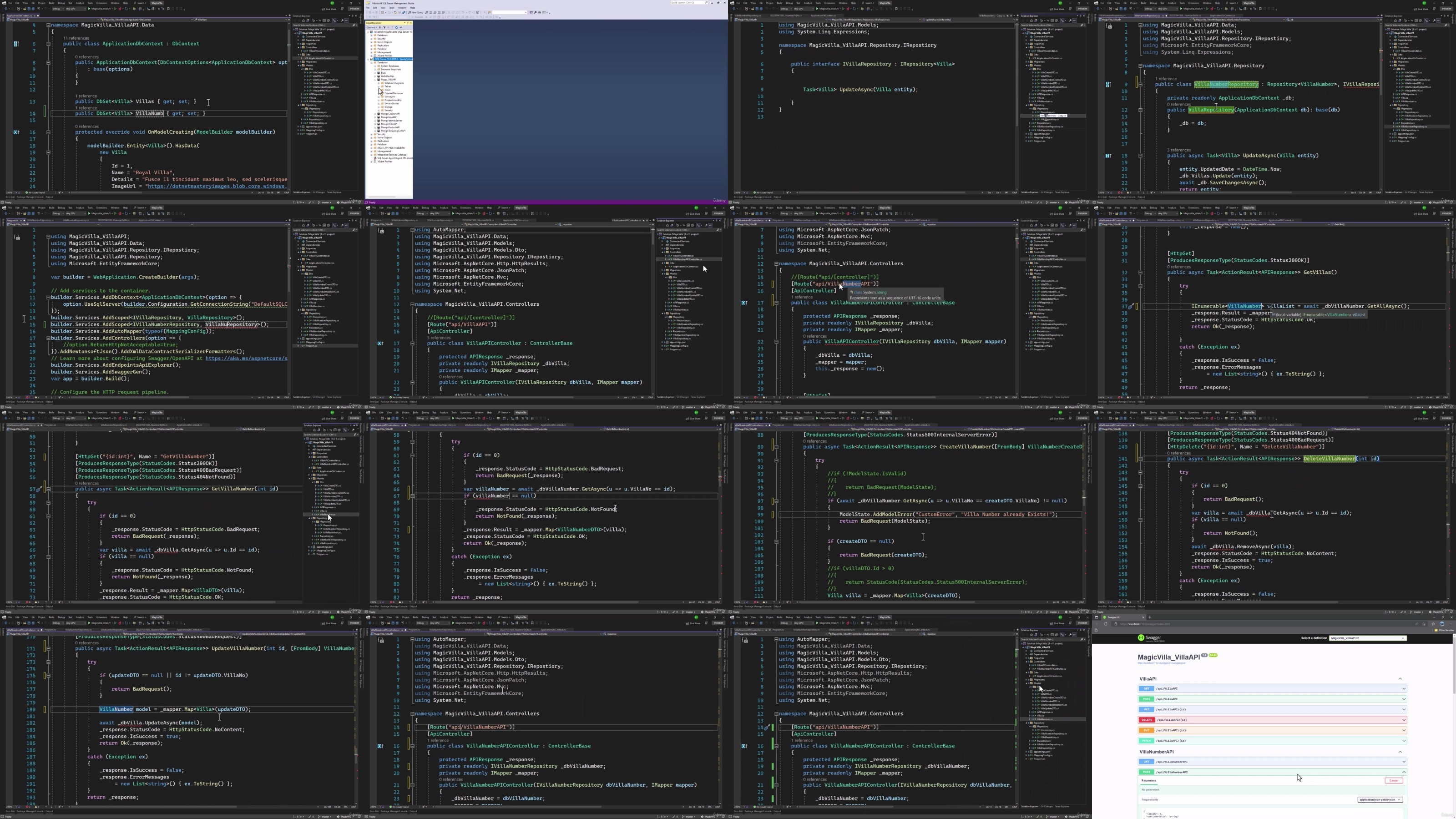Screen dimensions: 1456x819
Task: Open Activity Monitor icon in SSMS Object Explorer toolbar
Action: (401, 27)
